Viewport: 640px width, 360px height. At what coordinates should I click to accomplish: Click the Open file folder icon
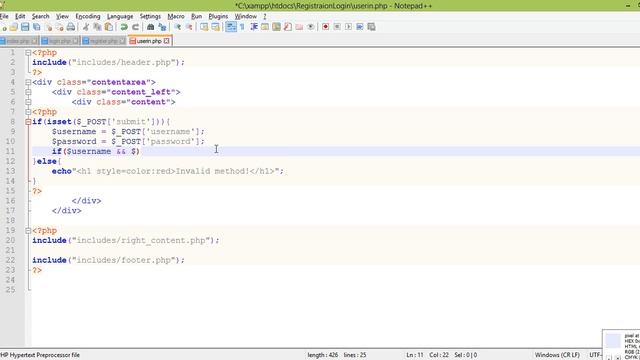click(x=14, y=27)
